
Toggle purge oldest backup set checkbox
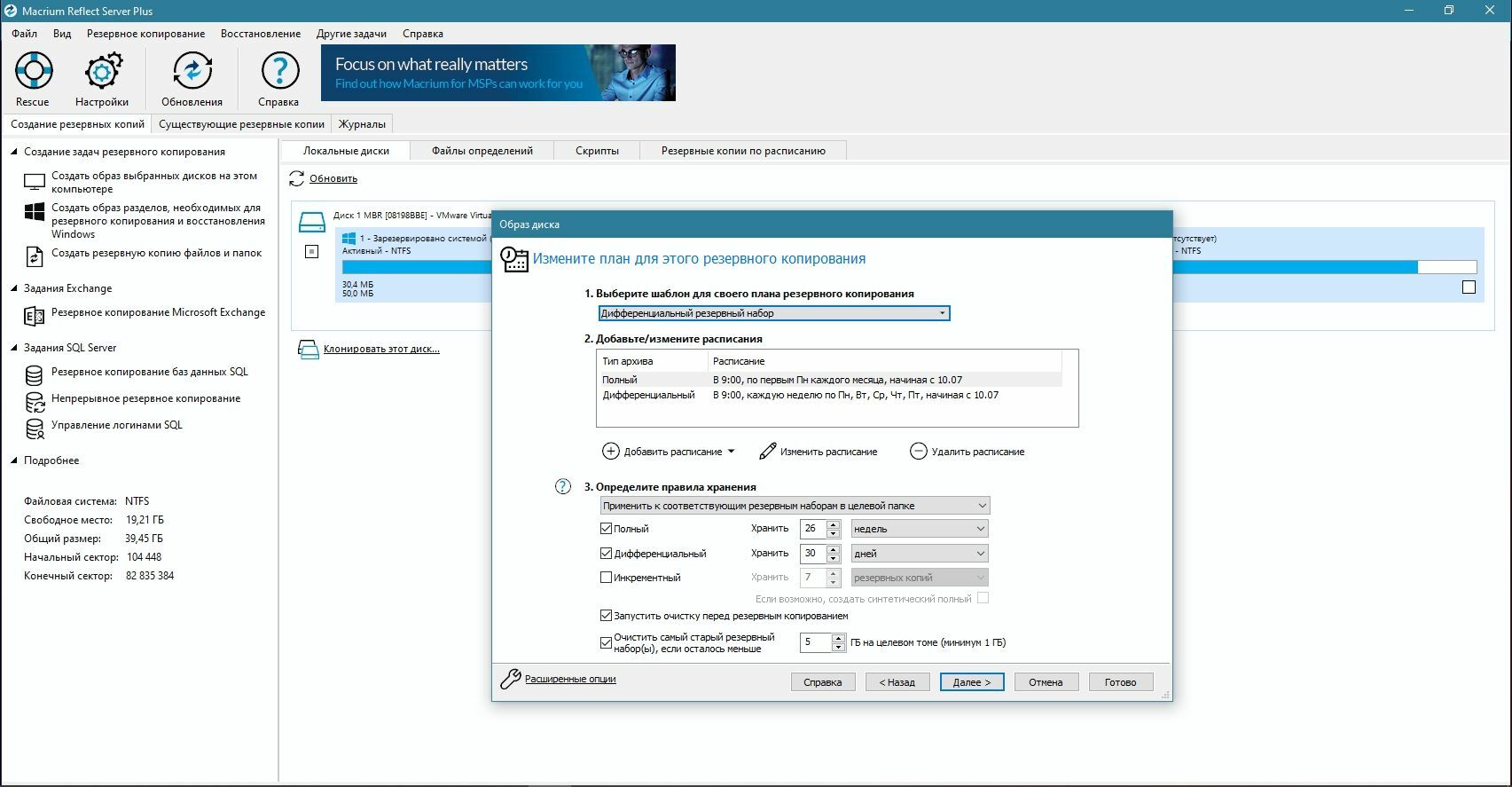pos(607,642)
